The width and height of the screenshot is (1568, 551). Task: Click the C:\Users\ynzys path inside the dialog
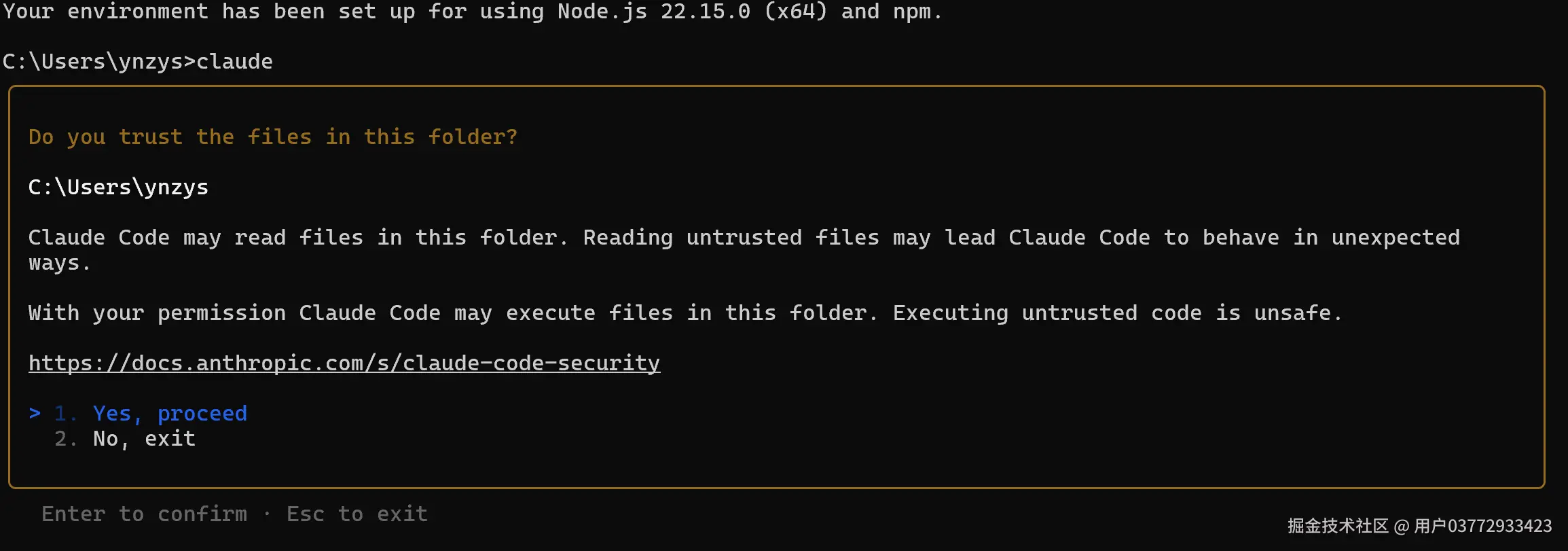pyautogui.click(x=118, y=187)
